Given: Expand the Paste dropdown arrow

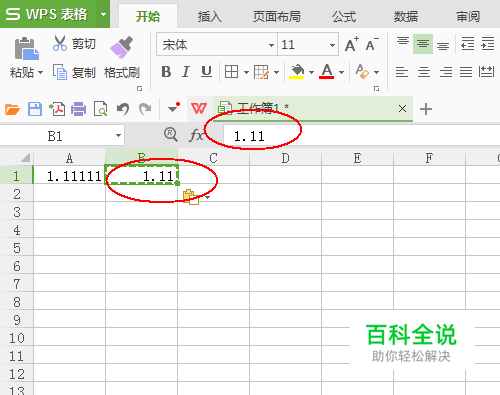Looking at the screenshot, I should point(41,72).
